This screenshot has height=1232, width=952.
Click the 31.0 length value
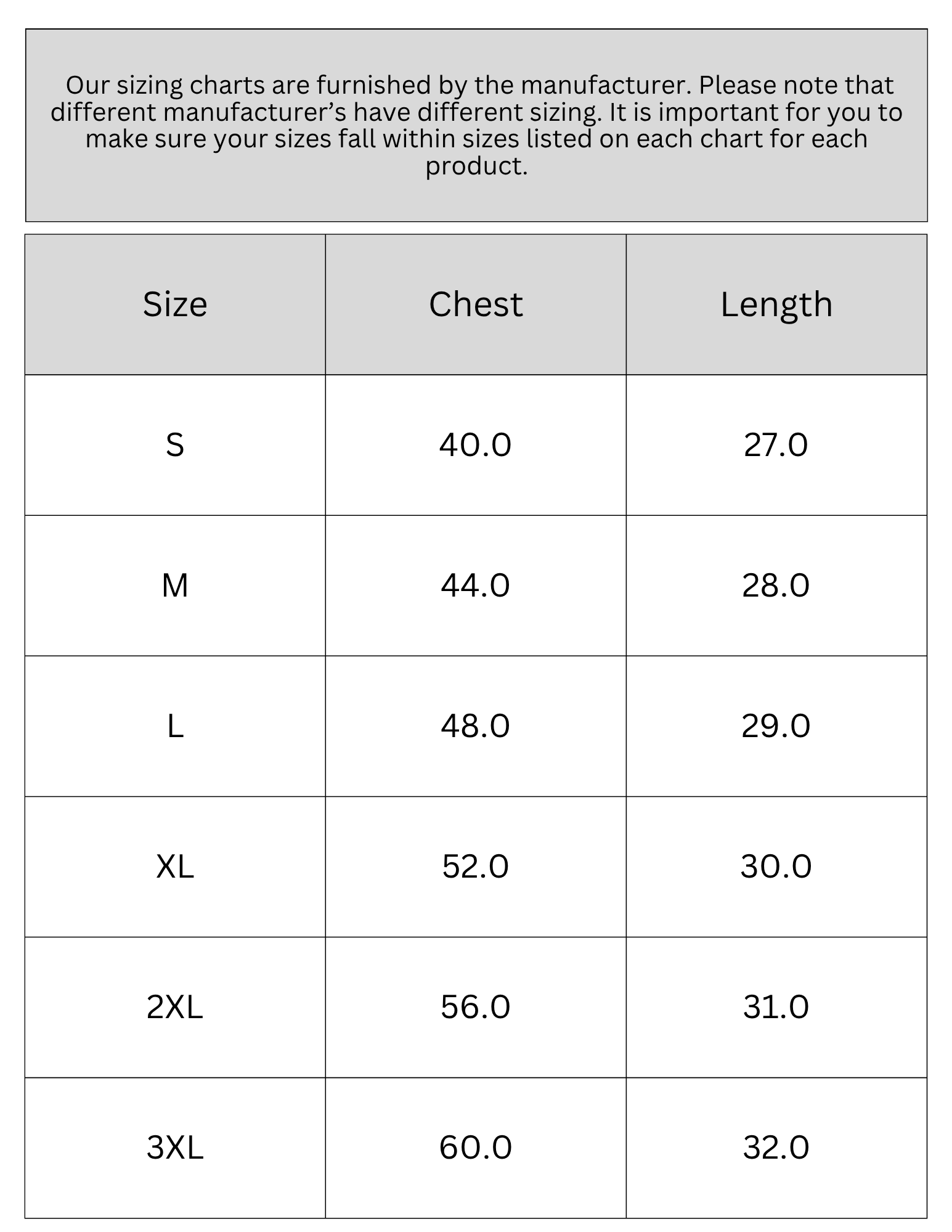(x=776, y=1007)
